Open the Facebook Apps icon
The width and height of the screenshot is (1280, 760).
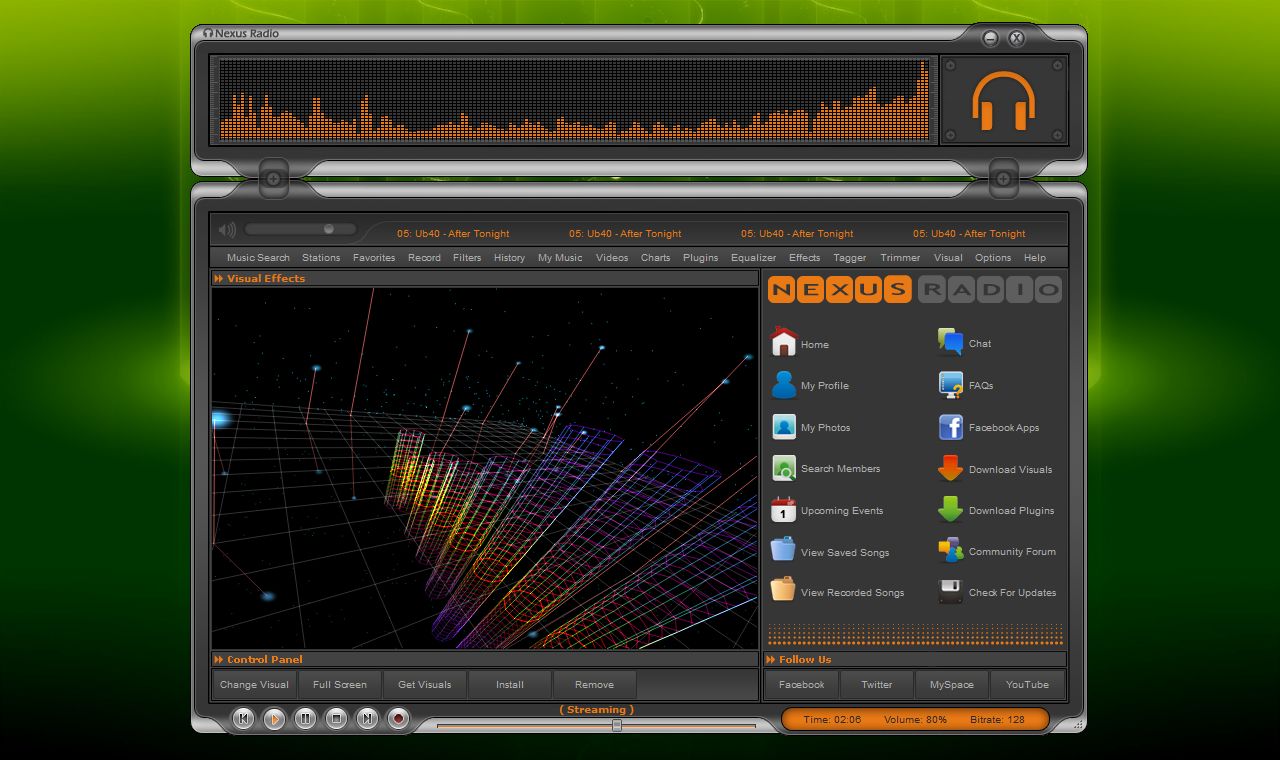951,427
